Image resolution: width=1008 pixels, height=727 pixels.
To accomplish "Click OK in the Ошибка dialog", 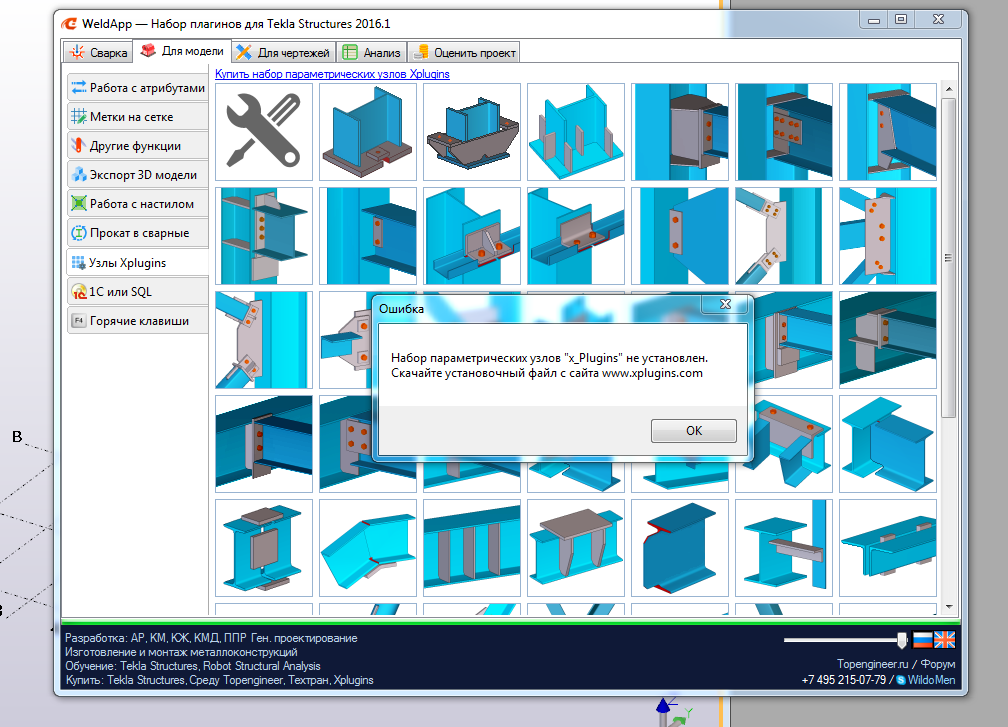I will [694, 431].
